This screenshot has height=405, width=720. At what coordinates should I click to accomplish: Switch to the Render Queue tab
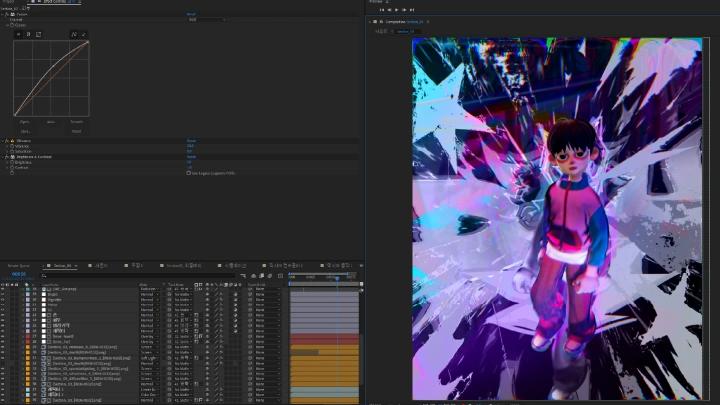pos(20,265)
